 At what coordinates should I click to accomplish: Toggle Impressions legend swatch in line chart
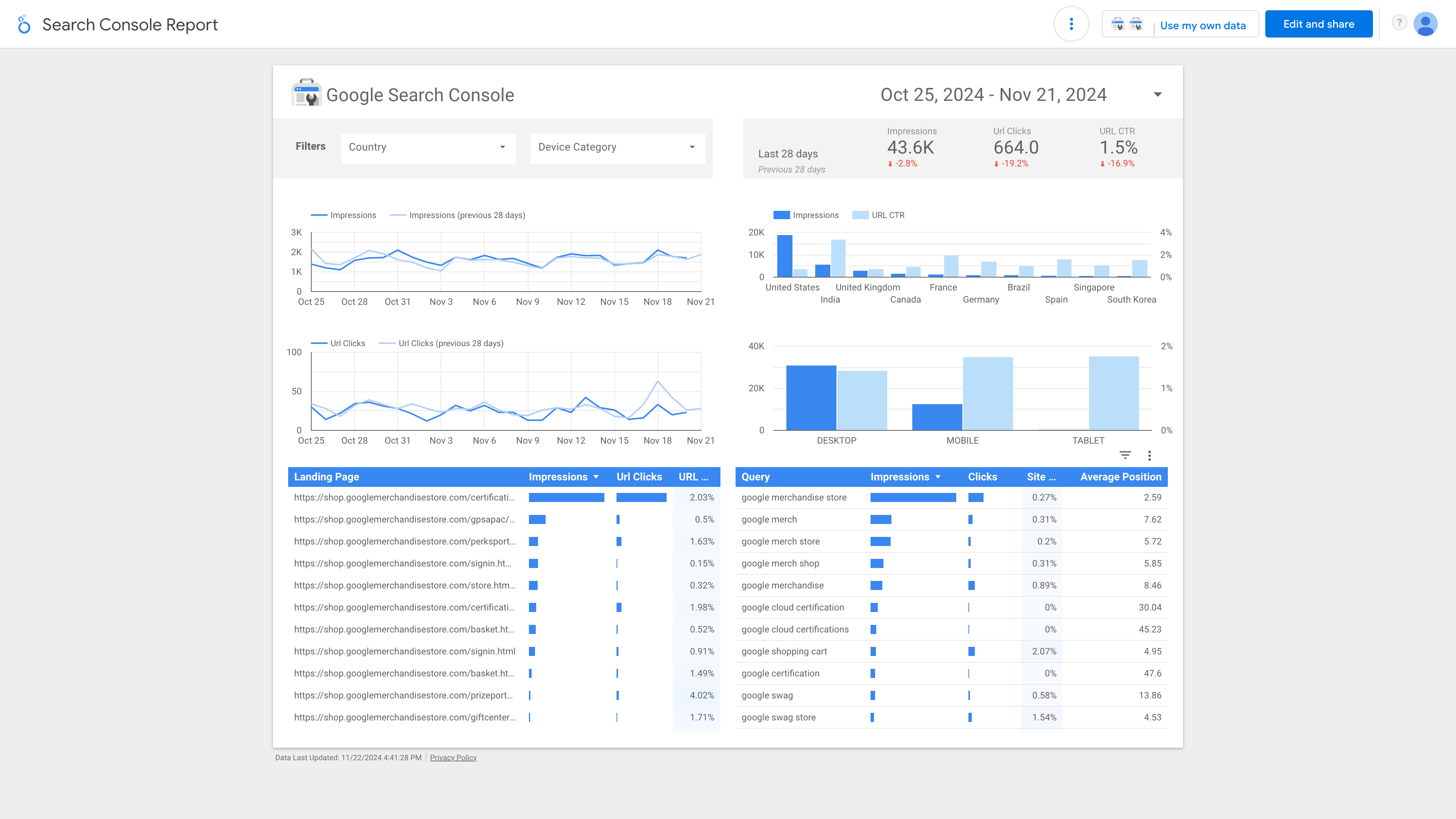[x=319, y=215]
